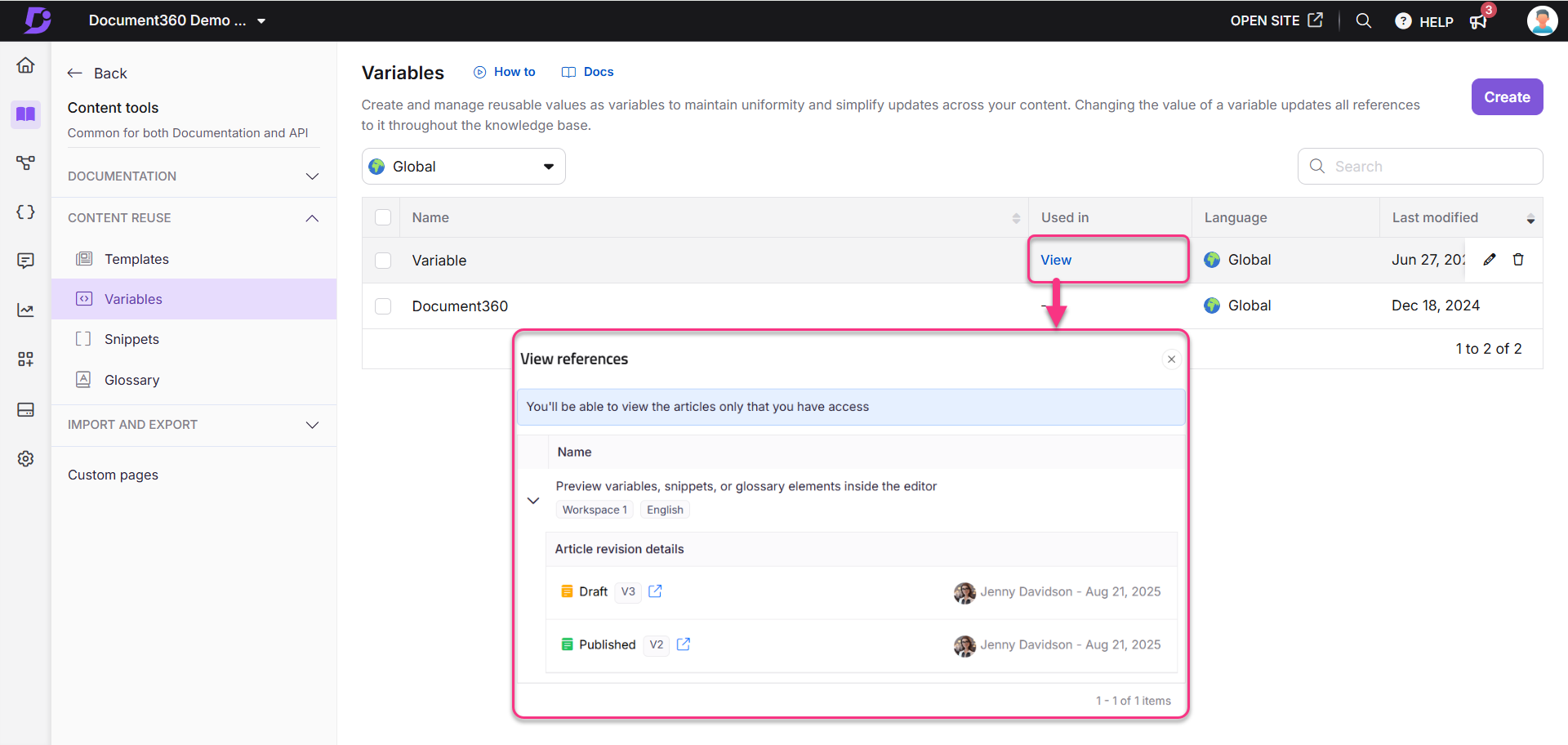Click the V3 version badge
Viewport: 1568px width, 745px height.
(x=628, y=591)
